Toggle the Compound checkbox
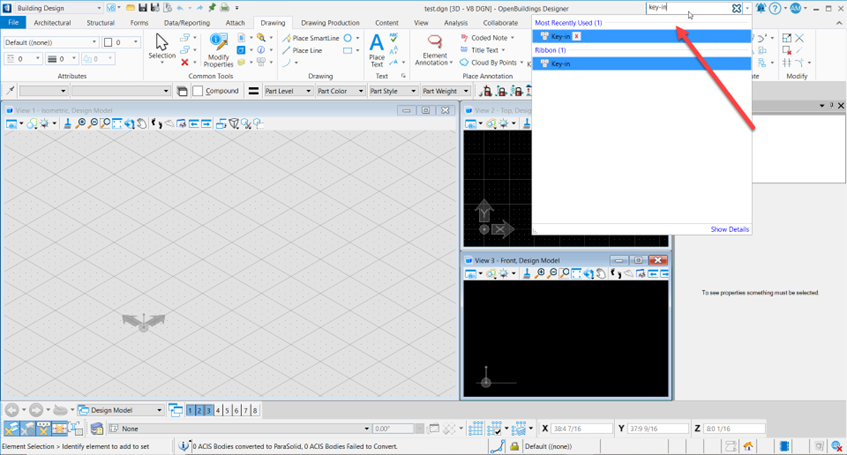Image resolution: width=847 pixels, height=455 pixels. [198, 91]
